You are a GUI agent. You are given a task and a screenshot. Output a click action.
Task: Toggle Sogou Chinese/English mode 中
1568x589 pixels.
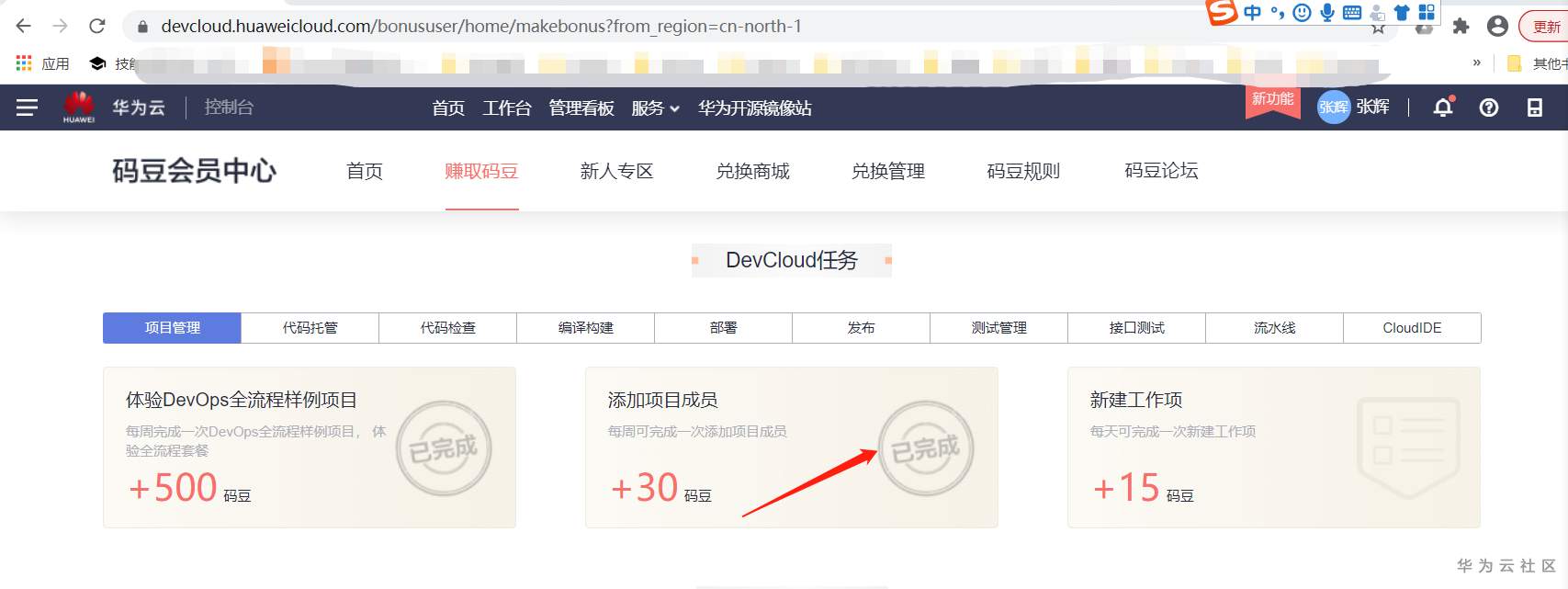click(1252, 12)
